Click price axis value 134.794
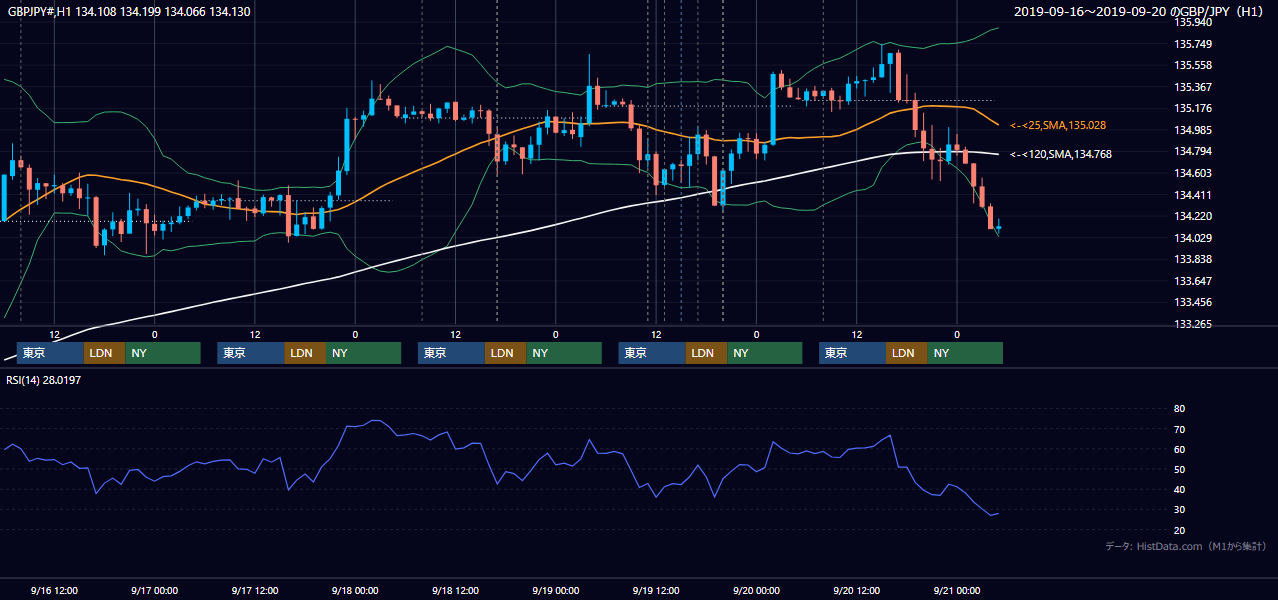 pos(1193,151)
